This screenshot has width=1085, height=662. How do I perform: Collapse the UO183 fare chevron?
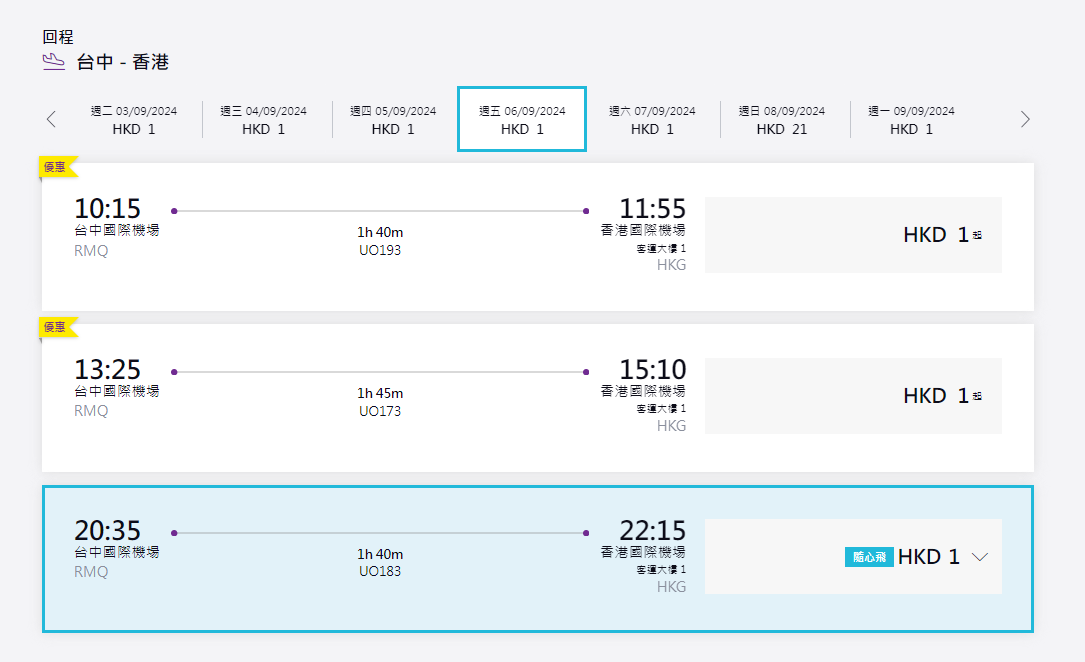click(980, 558)
